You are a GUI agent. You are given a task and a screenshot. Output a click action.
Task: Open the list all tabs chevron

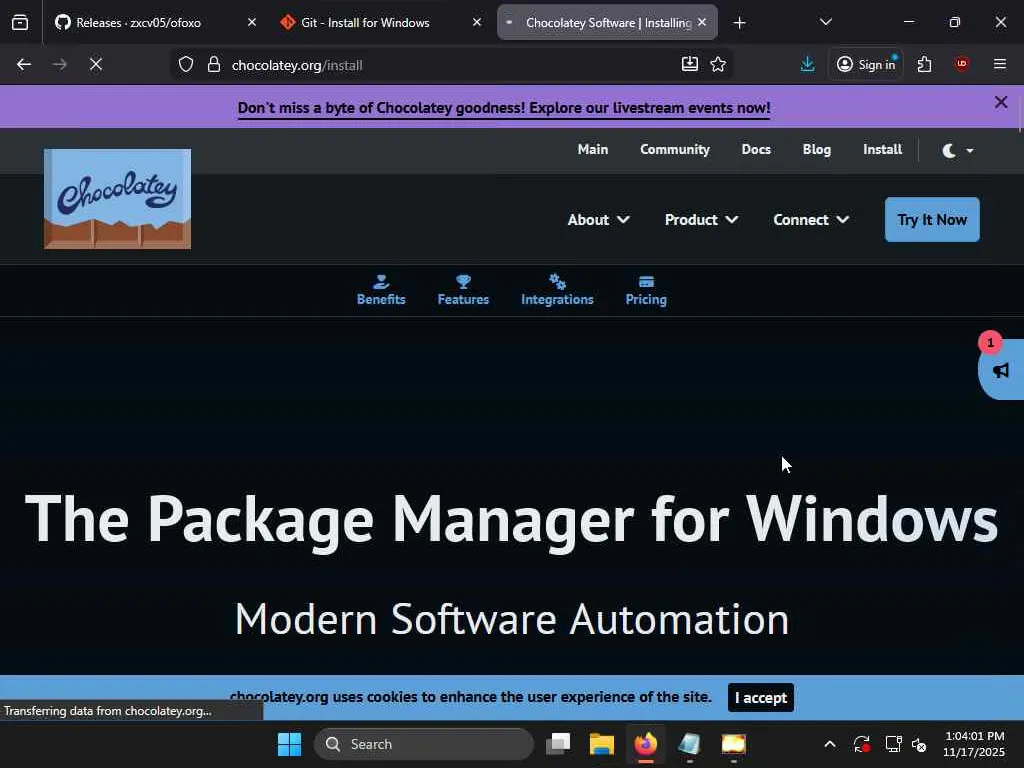pos(825,22)
